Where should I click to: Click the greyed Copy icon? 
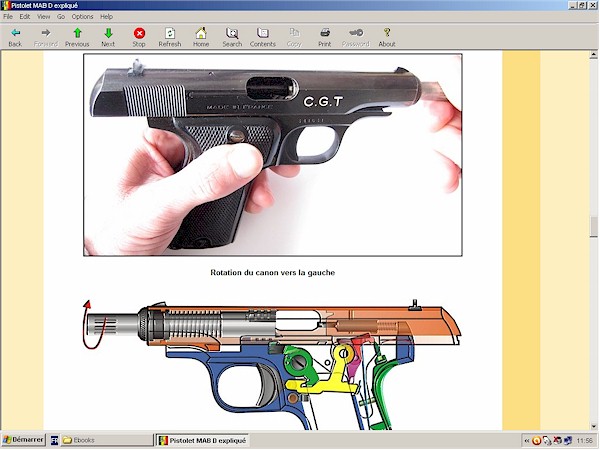294,37
